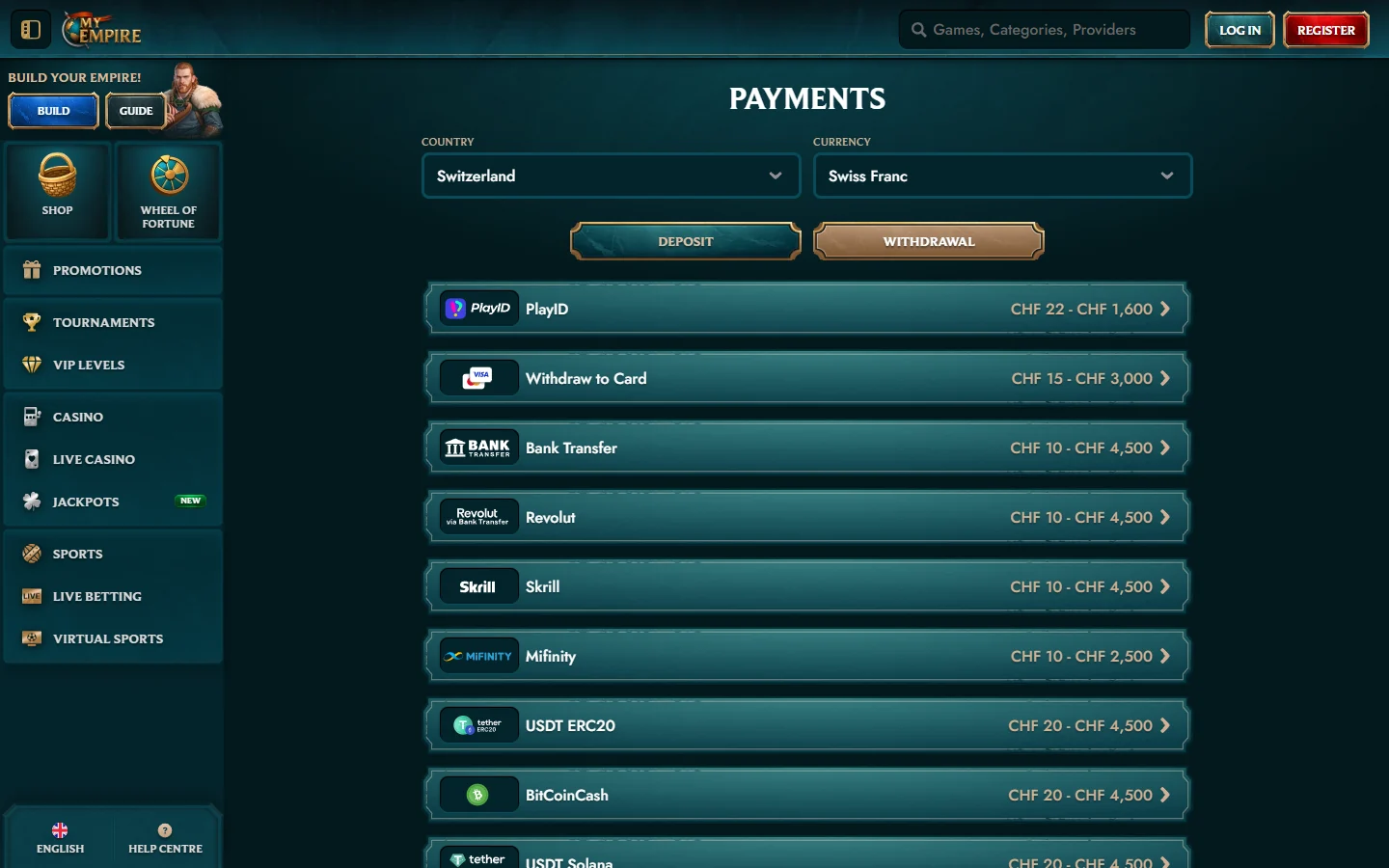
Task: Click the Revolut logo badge
Action: click(479, 517)
